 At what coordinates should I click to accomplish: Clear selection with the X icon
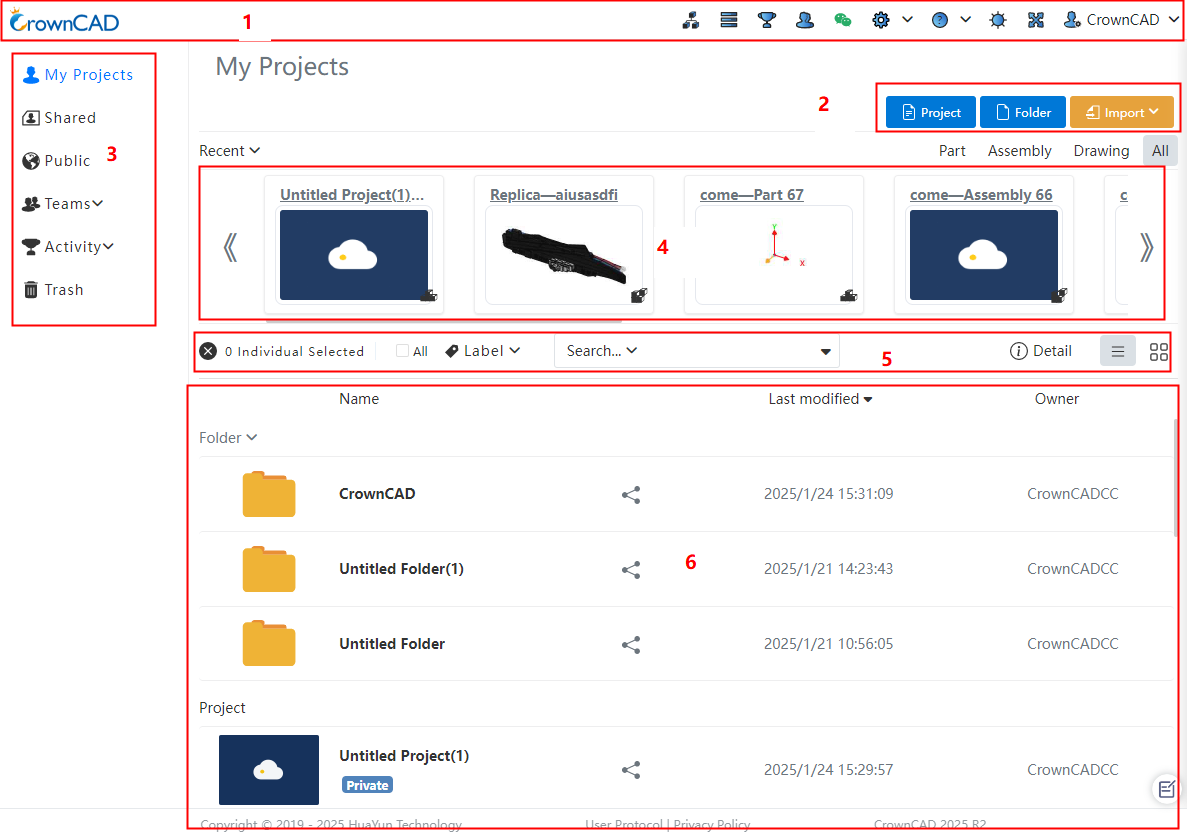tap(208, 351)
